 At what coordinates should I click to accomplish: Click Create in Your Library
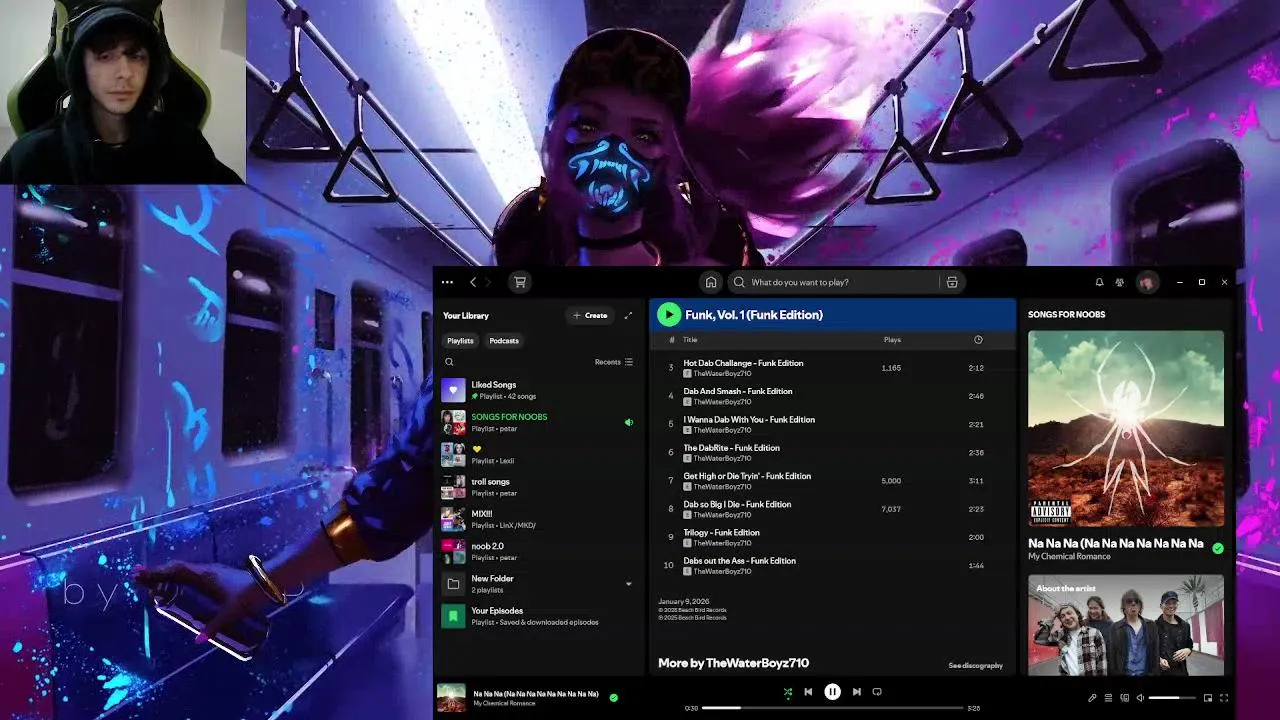(589, 315)
